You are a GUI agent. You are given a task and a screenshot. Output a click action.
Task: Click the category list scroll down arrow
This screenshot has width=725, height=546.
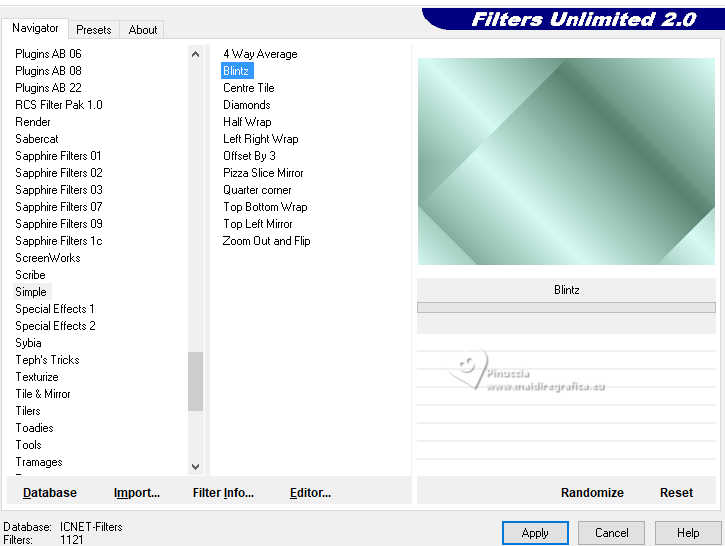[x=196, y=466]
